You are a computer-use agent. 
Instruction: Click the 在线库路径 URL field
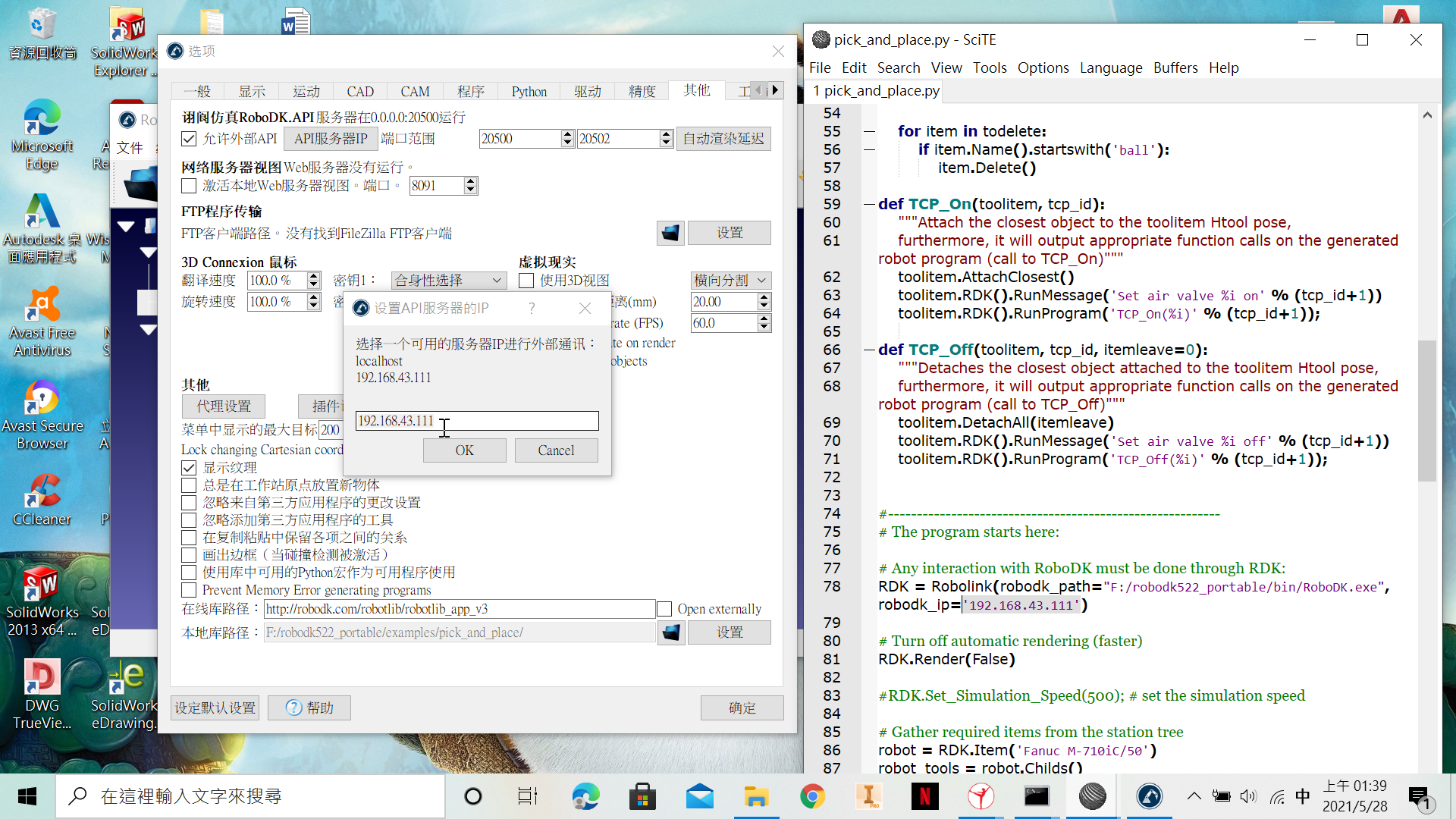(460, 609)
